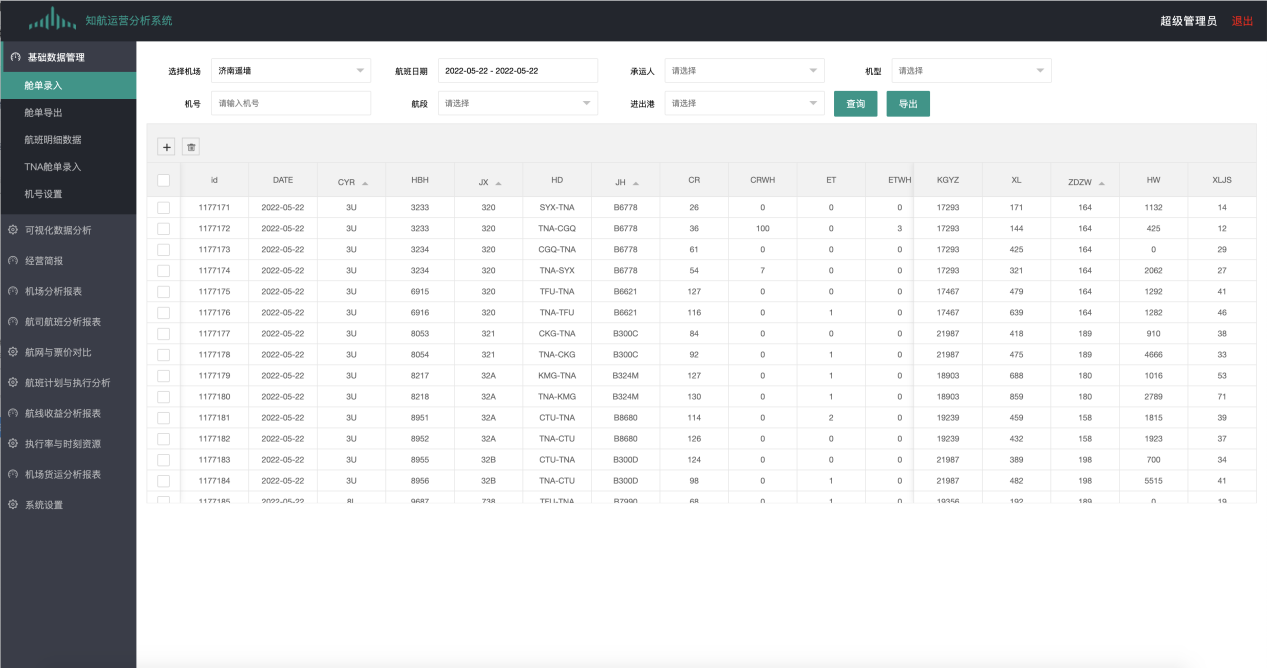Open the 机型 aircraft type dropdown
Image resolution: width=1267 pixels, height=668 pixels.
point(971,71)
